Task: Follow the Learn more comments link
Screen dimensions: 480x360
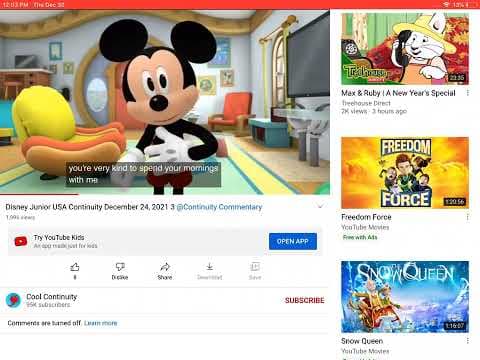Action: [101, 323]
